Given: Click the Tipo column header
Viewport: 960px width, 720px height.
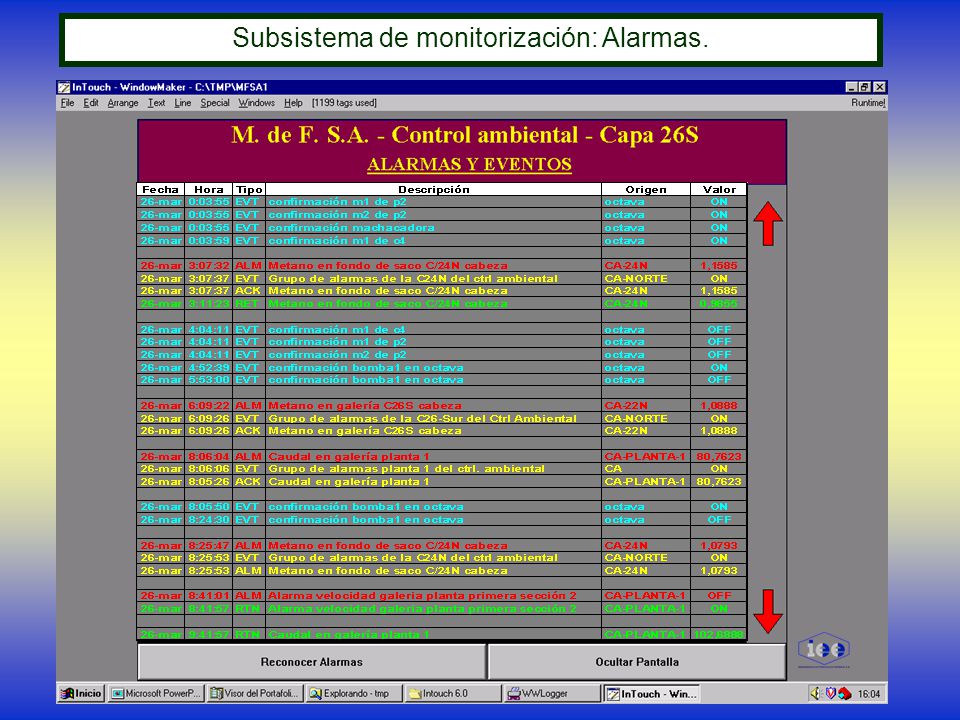Looking at the screenshot, I should pos(249,189).
